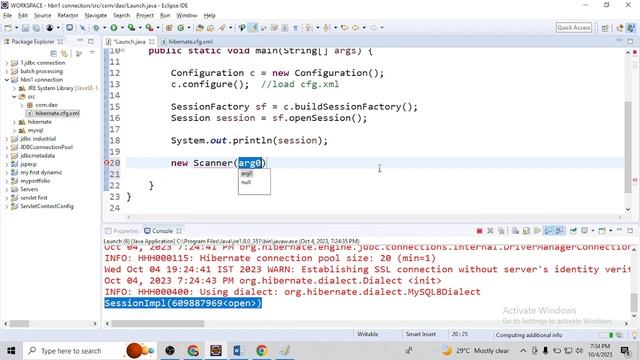Click the Pin Console icon
Screen dimensions: 640x360
[x=573, y=231]
